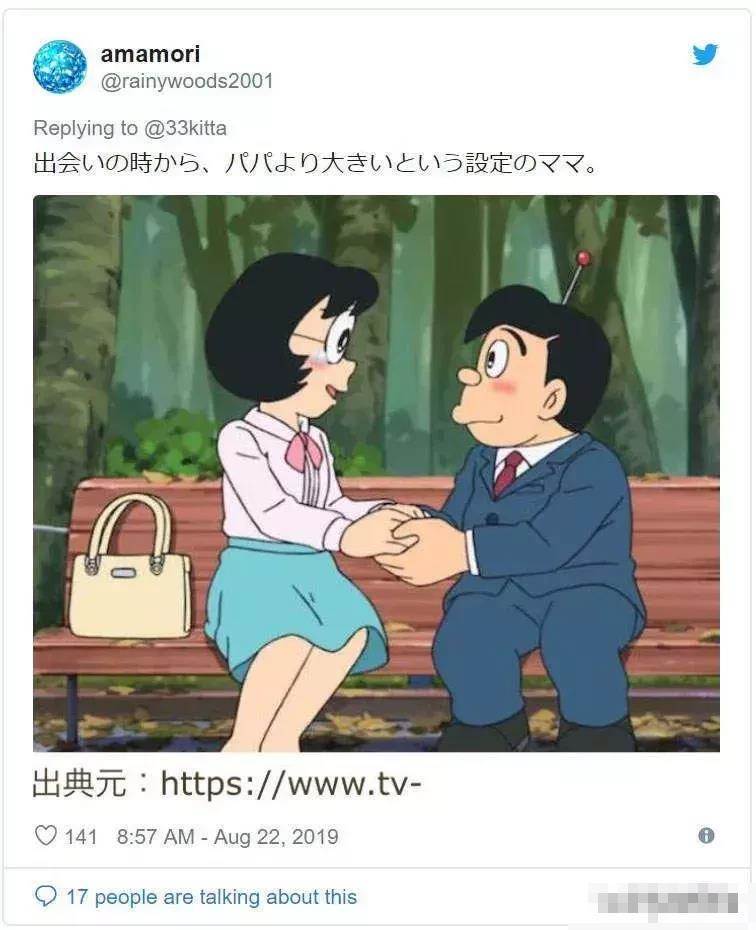Click the handbag in the image
756x930 pixels.
[x=130, y=568]
